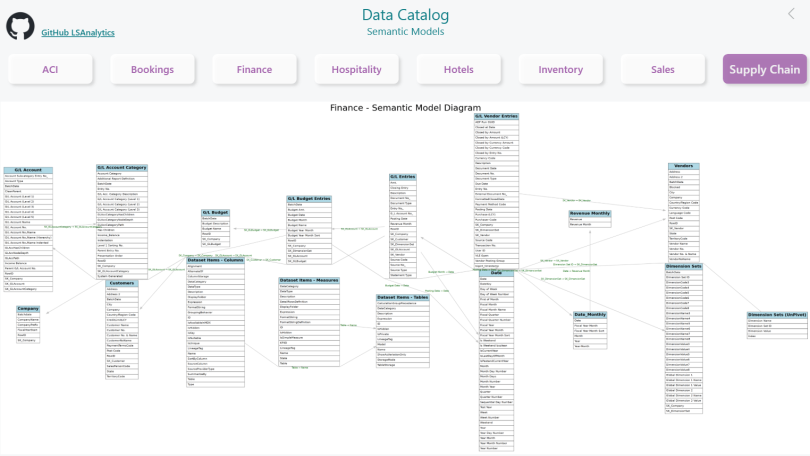The image size is (810, 456).
Task: Select the Date_Monthly table header
Action: coord(590,314)
